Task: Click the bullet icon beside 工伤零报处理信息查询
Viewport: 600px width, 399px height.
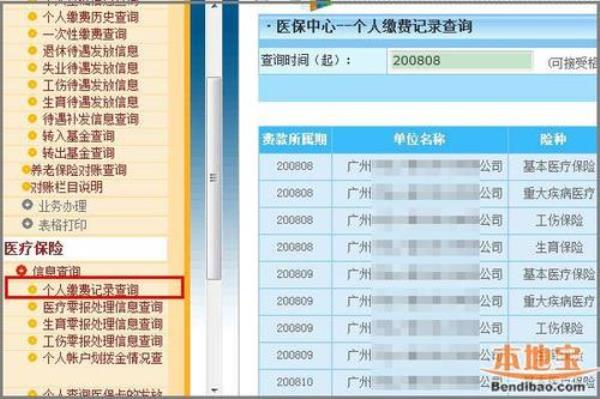Action: coord(33,340)
